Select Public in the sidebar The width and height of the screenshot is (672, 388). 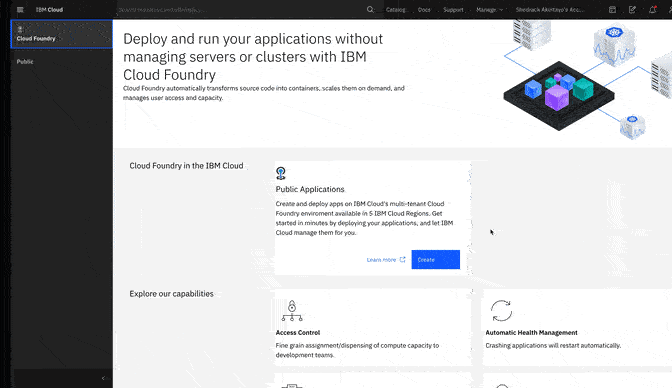[25, 61]
